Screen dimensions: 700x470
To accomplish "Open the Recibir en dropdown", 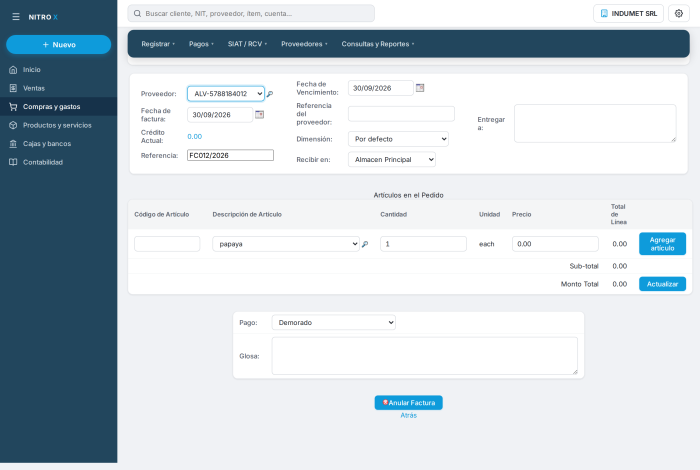I will coord(392,159).
